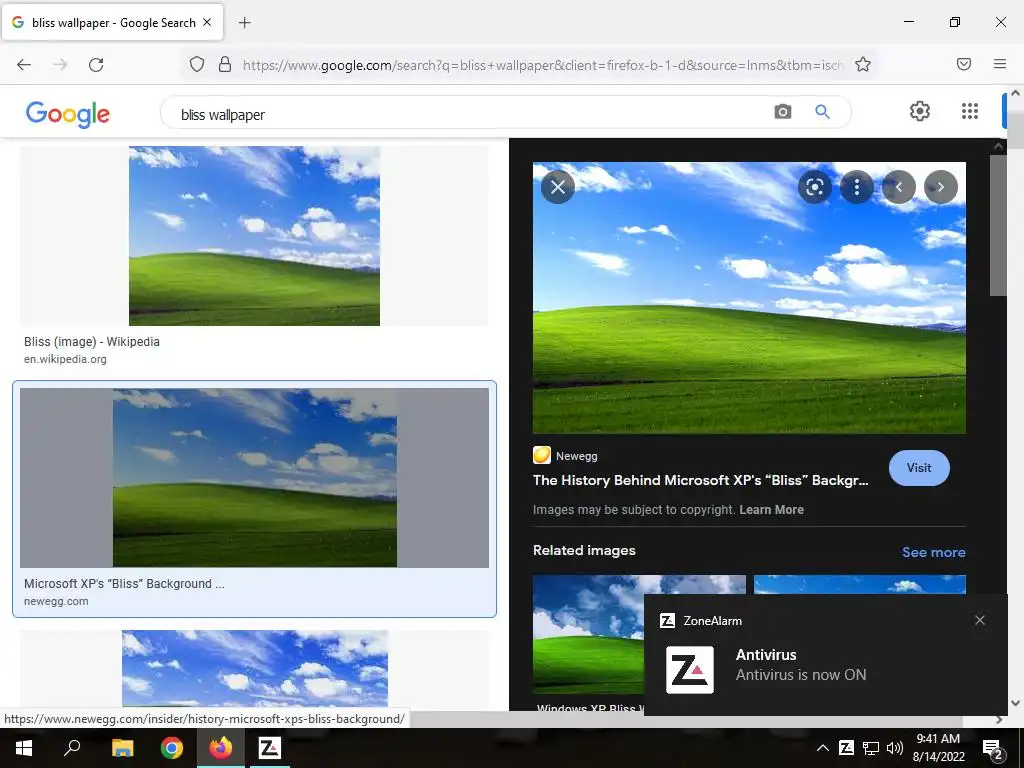Open the Google apps grid
The height and width of the screenshot is (768, 1024).
click(970, 111)
